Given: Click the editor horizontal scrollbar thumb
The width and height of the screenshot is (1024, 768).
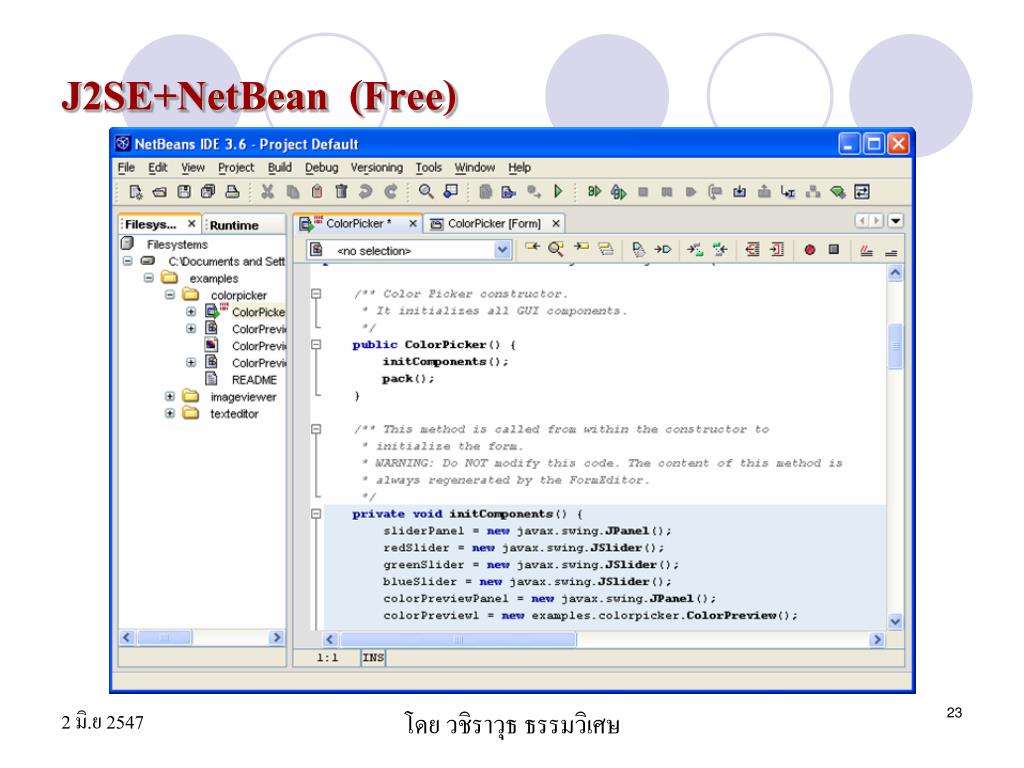Looking at the screenshot, I should 458,639.
